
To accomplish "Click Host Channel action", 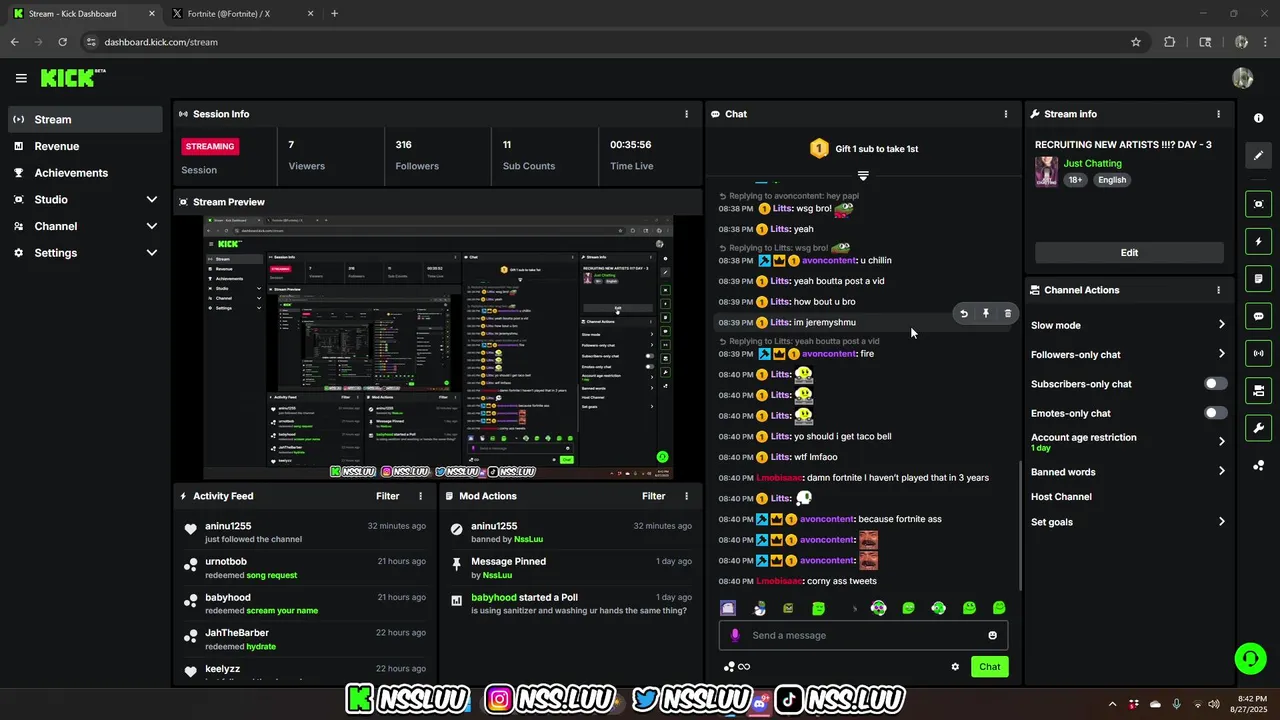I will tap(1061, 497).
